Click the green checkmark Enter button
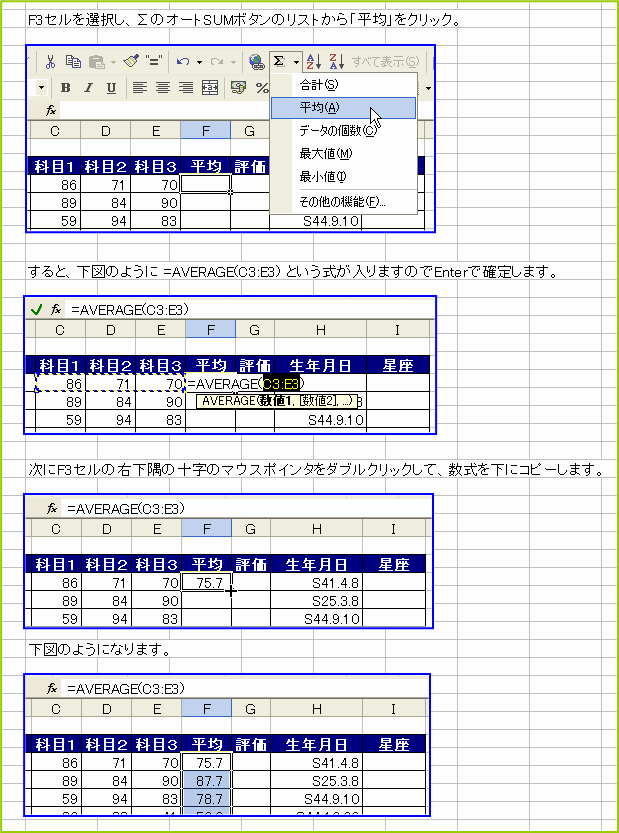Screen dimensions: 619x833 click(x=37, y=309)
